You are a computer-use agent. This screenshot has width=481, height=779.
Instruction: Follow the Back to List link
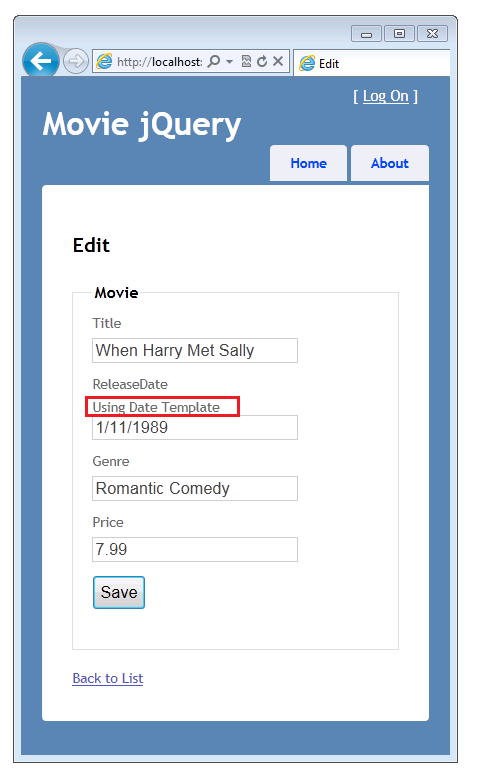(108, 679)
